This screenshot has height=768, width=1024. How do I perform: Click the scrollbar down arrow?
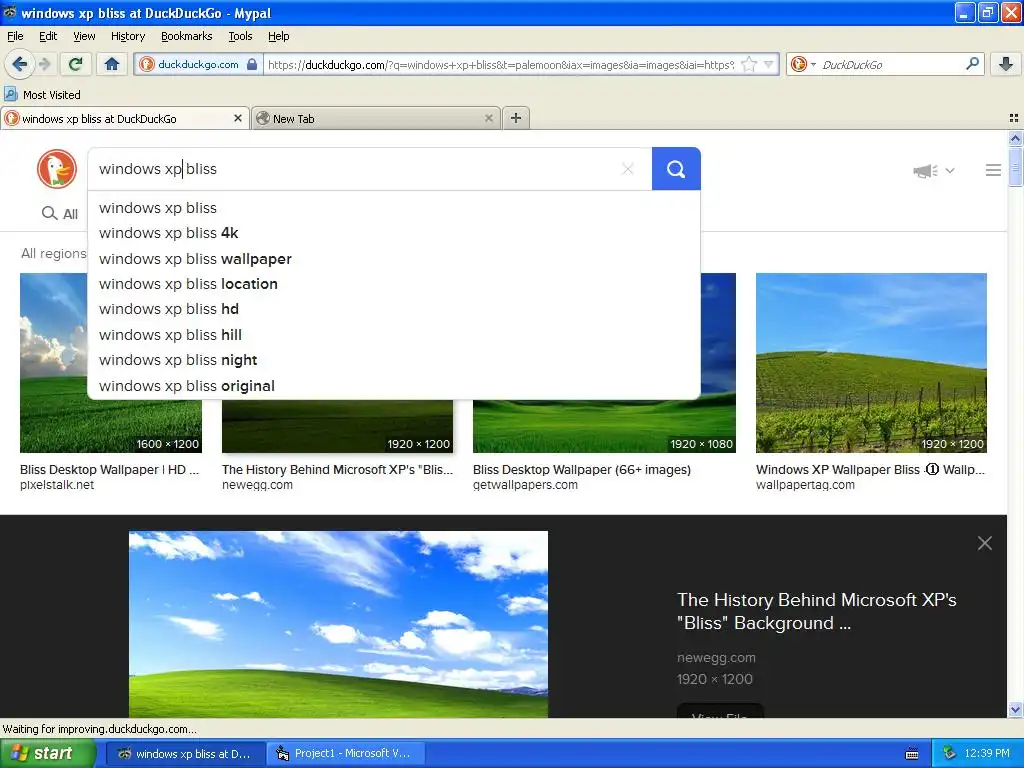[1015, 709]
